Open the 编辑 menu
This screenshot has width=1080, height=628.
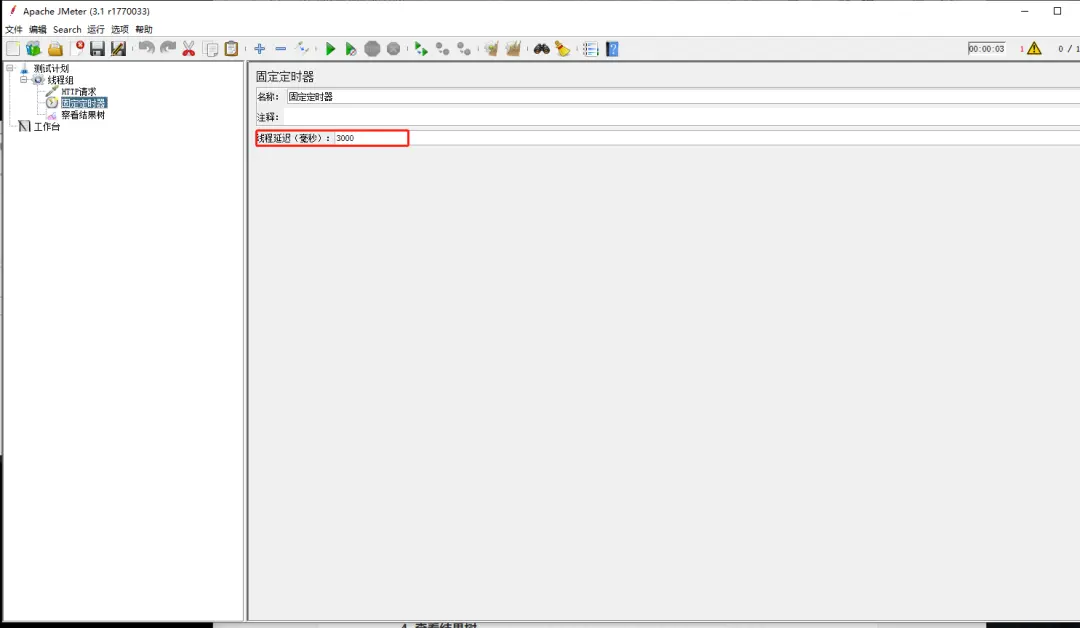tap(38, 30)
